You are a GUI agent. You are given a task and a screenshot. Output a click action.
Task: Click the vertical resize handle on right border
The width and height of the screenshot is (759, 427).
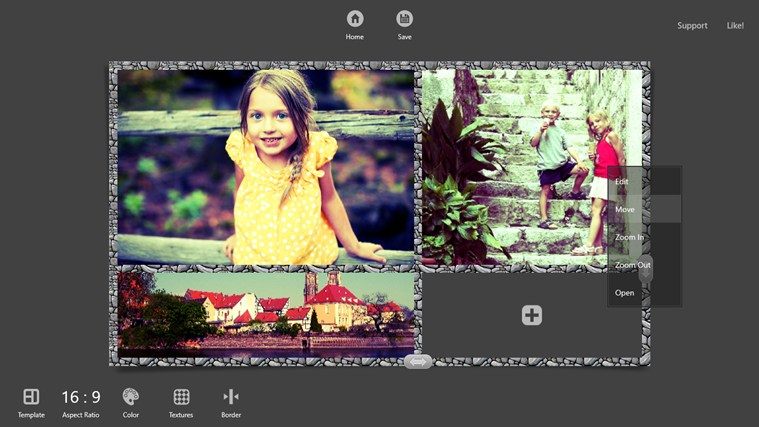coord(646,268)
